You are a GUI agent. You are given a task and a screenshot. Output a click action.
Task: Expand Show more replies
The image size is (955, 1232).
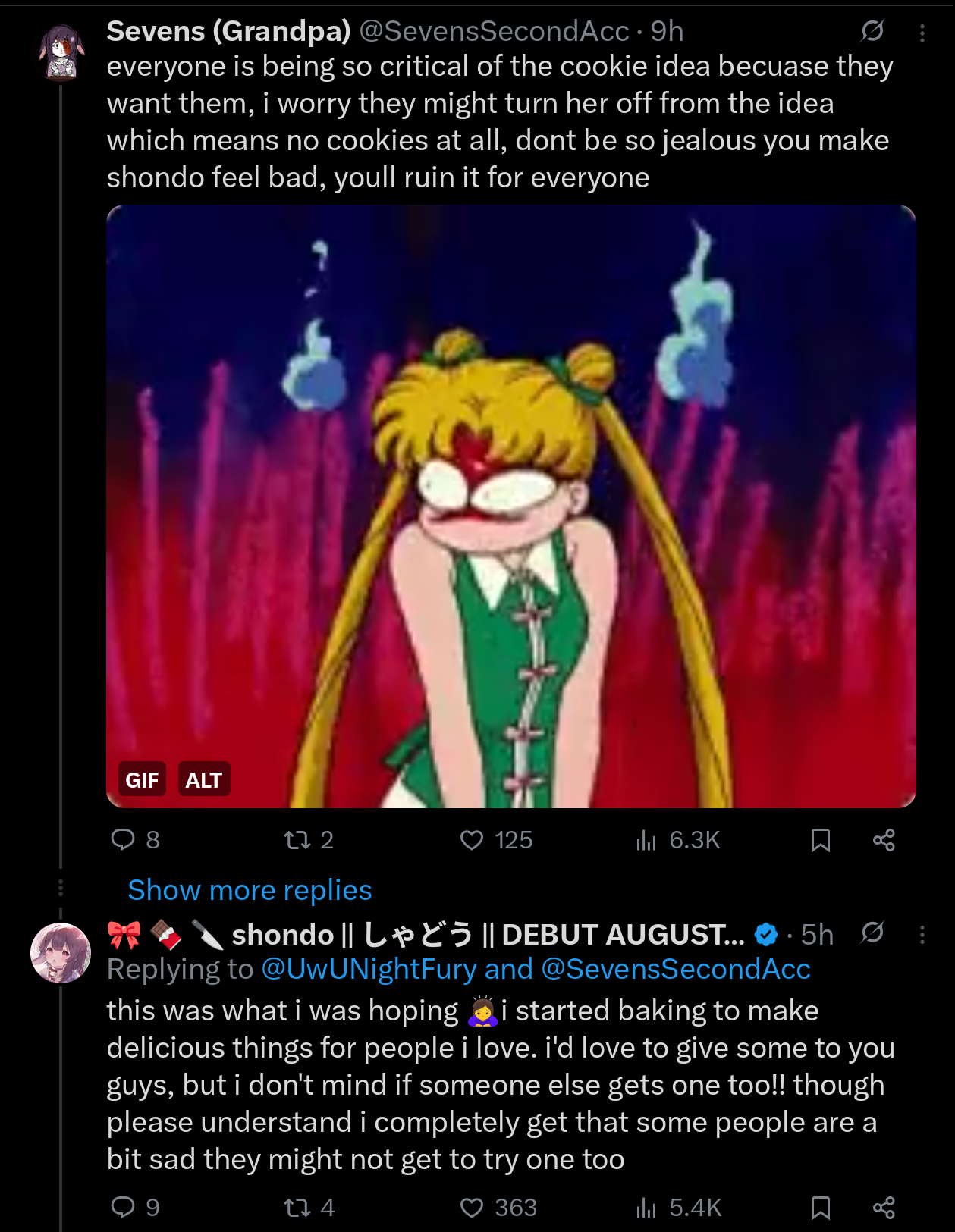(250, 890)
